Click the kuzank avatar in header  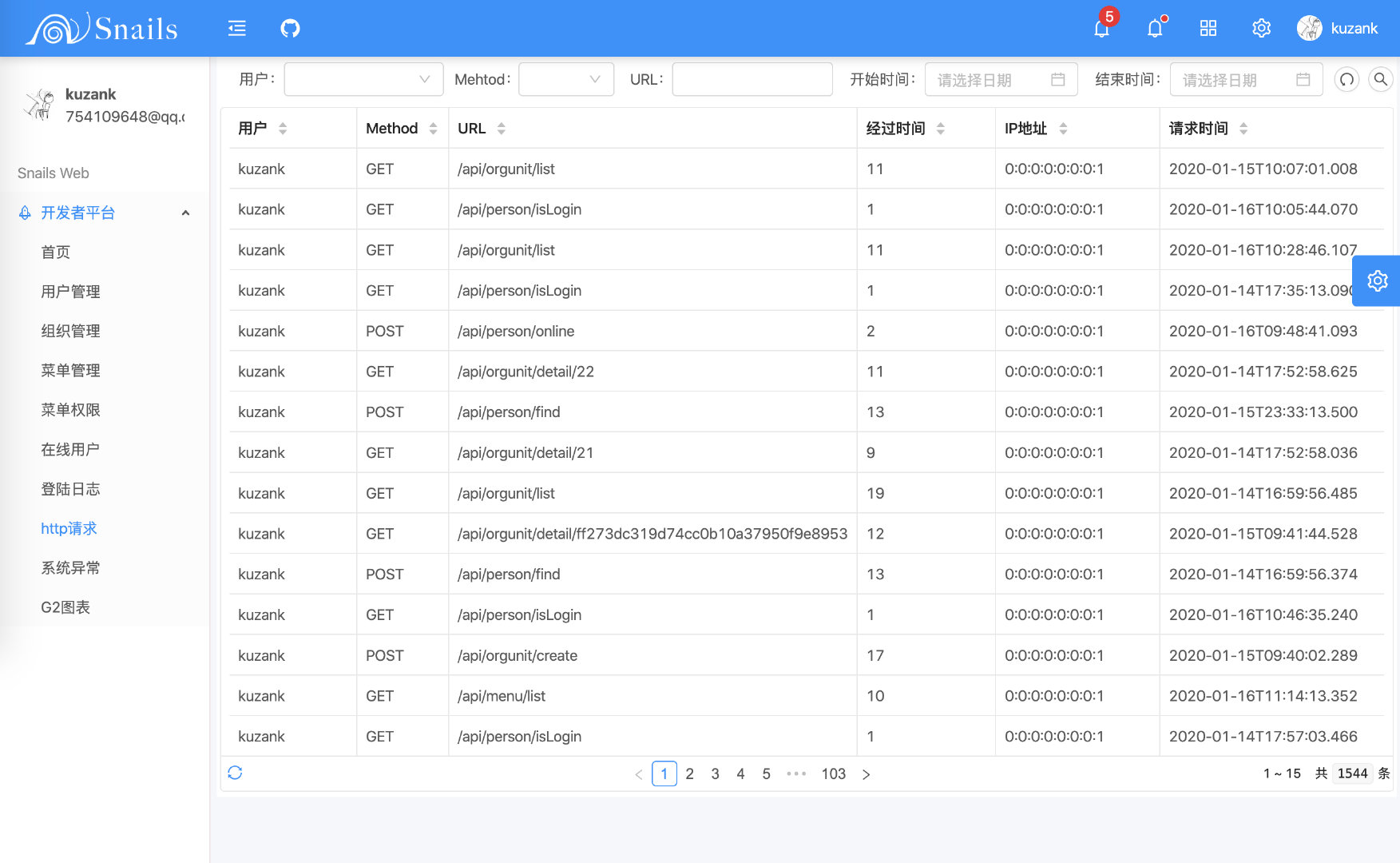tap(1310, 29)
